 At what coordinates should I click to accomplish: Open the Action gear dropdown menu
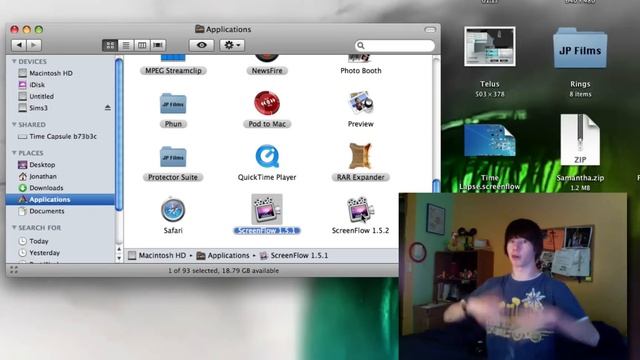[x=232, y=45]
